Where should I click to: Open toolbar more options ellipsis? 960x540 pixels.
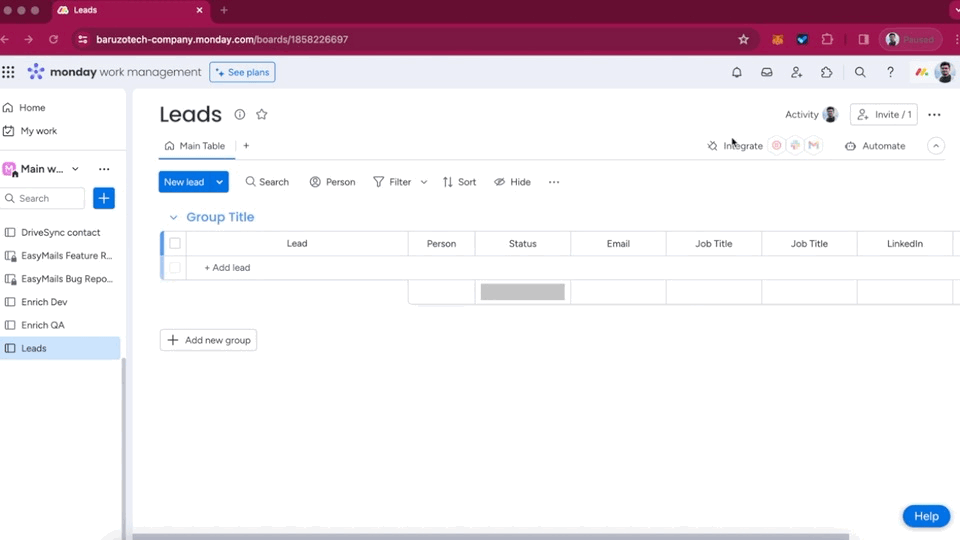[554, 182]
